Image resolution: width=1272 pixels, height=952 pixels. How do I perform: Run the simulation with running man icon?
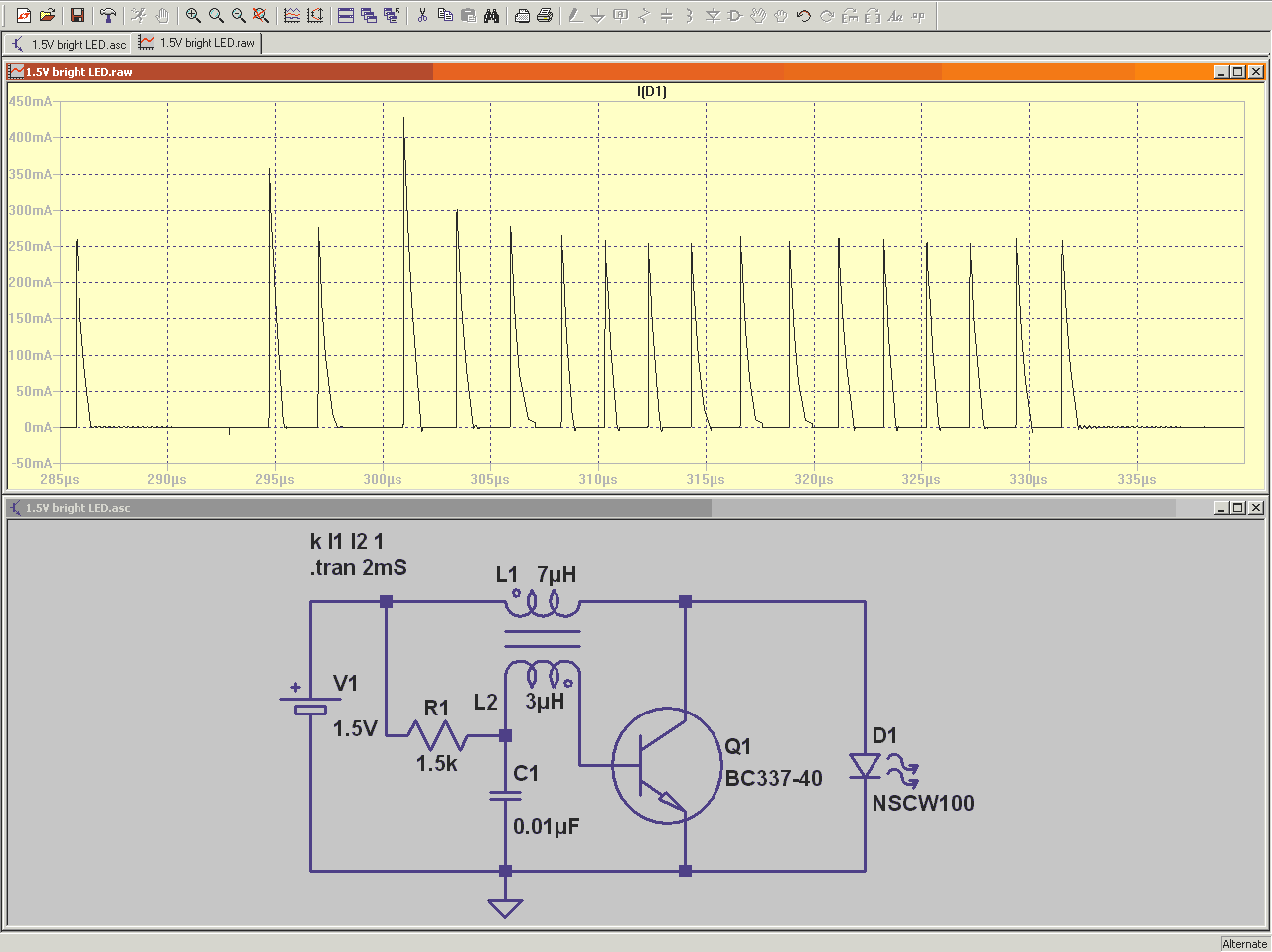(x=138, y=16)
